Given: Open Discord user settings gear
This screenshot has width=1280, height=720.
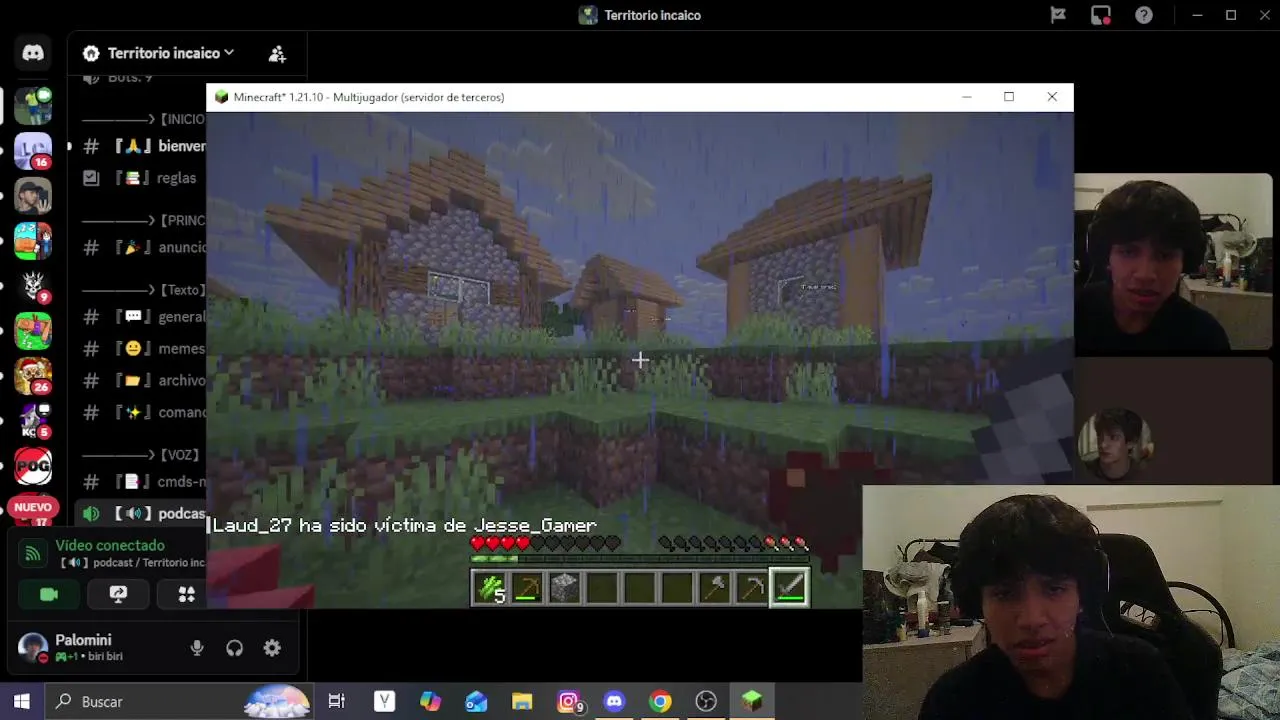Looking at the screenshot, I should tap(272, 648).
